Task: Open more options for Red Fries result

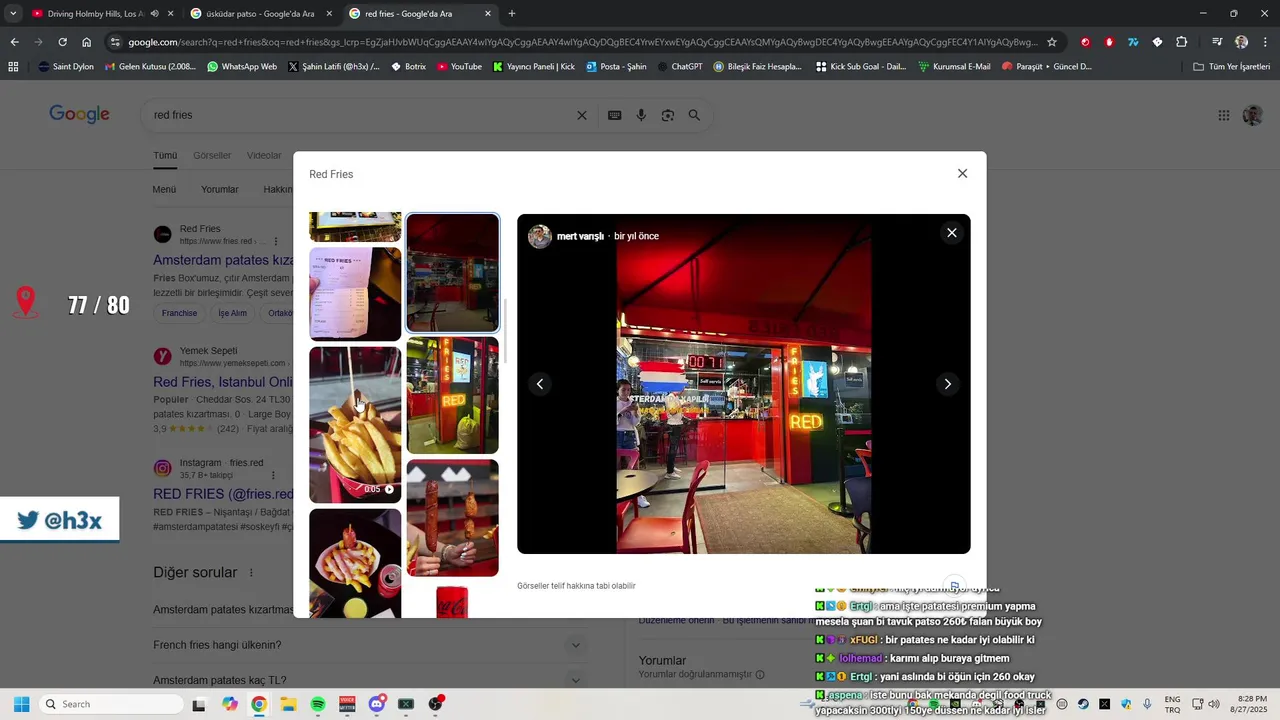Action: (x=276, y=241)
